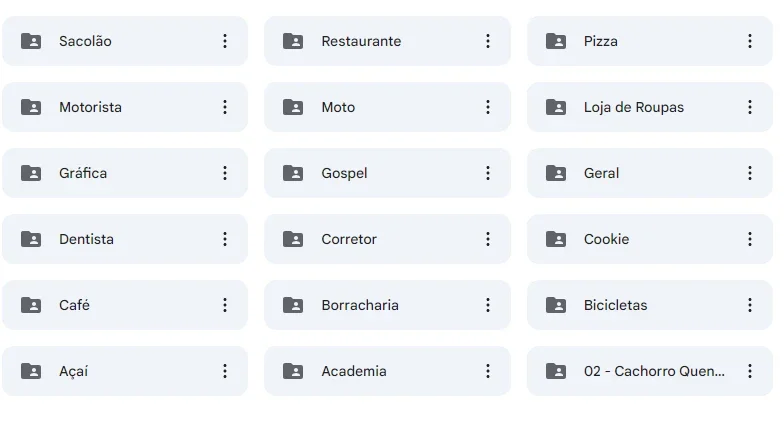Select the Borracharia folder
This screenshot has width=784, height=443.
388,305
